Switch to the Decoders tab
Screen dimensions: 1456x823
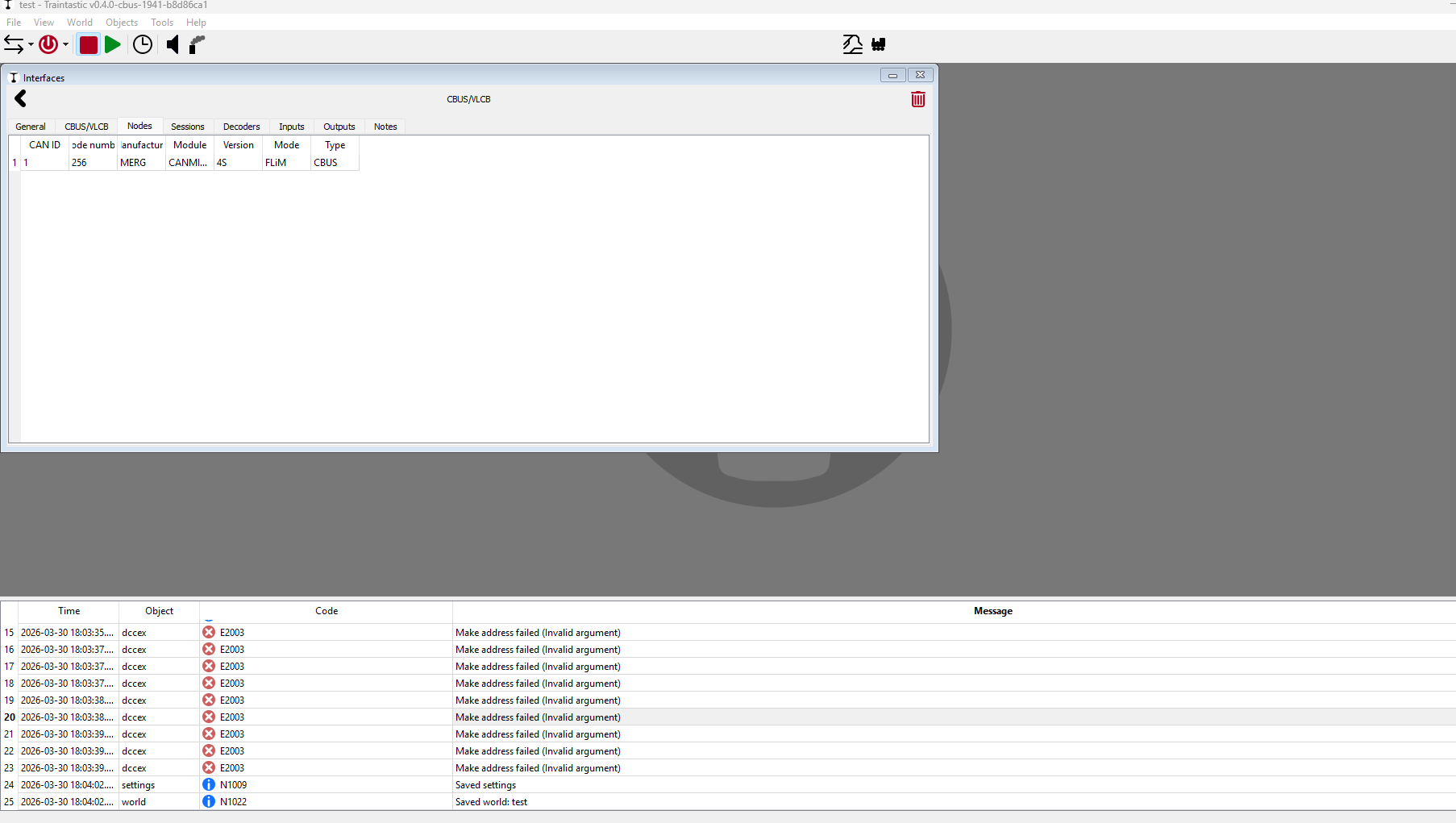[x=241, y=127]
